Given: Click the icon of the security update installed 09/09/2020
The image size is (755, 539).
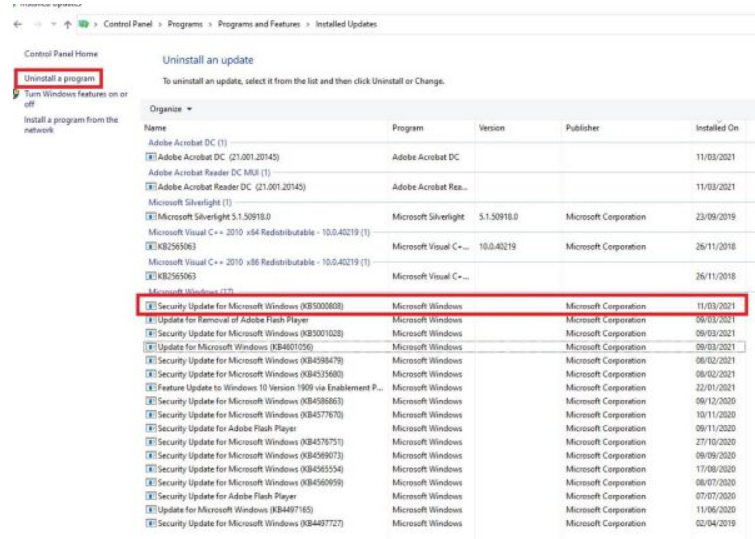Looking at the screenshot, I should click(x=151, y=455).
